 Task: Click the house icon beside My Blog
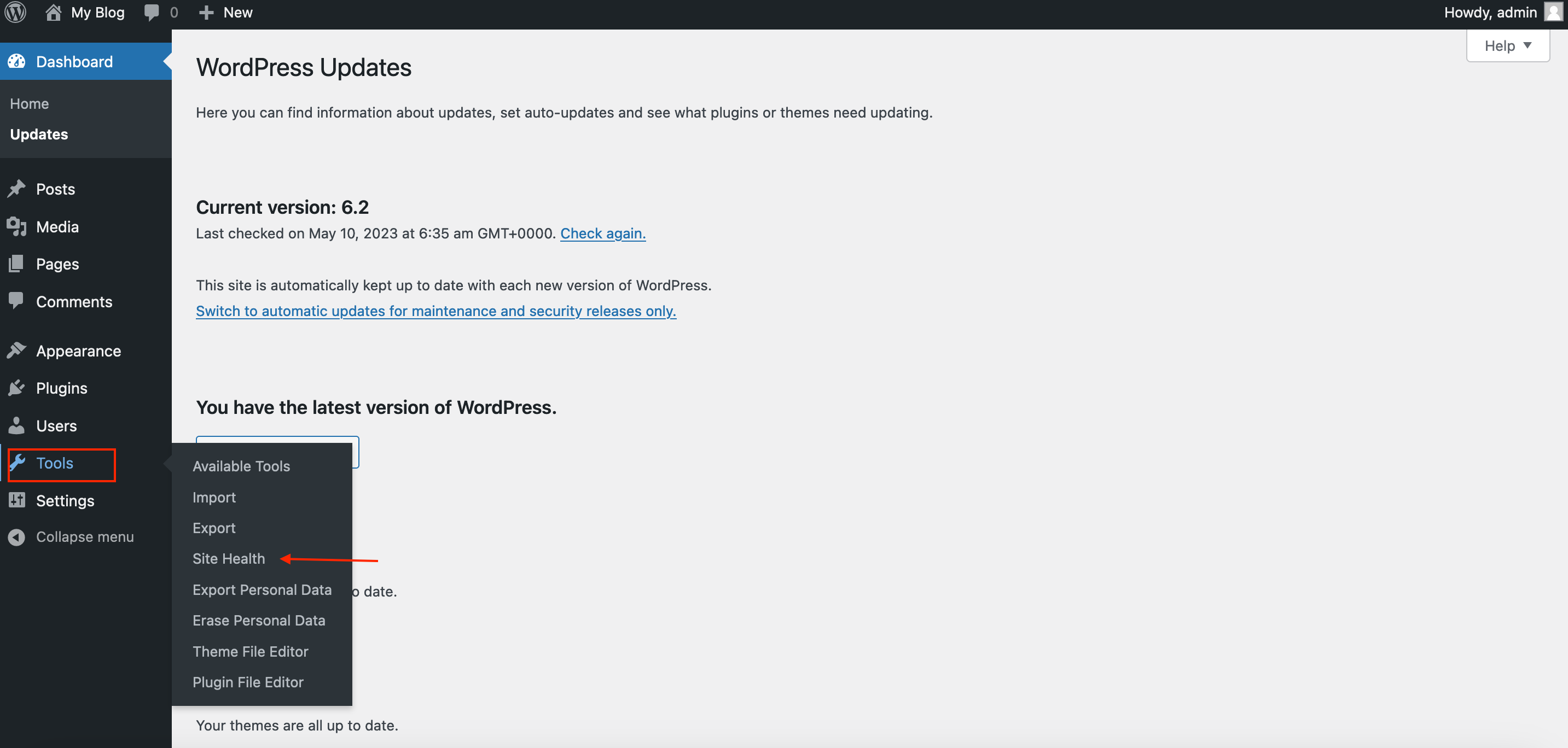click(53, 12)
